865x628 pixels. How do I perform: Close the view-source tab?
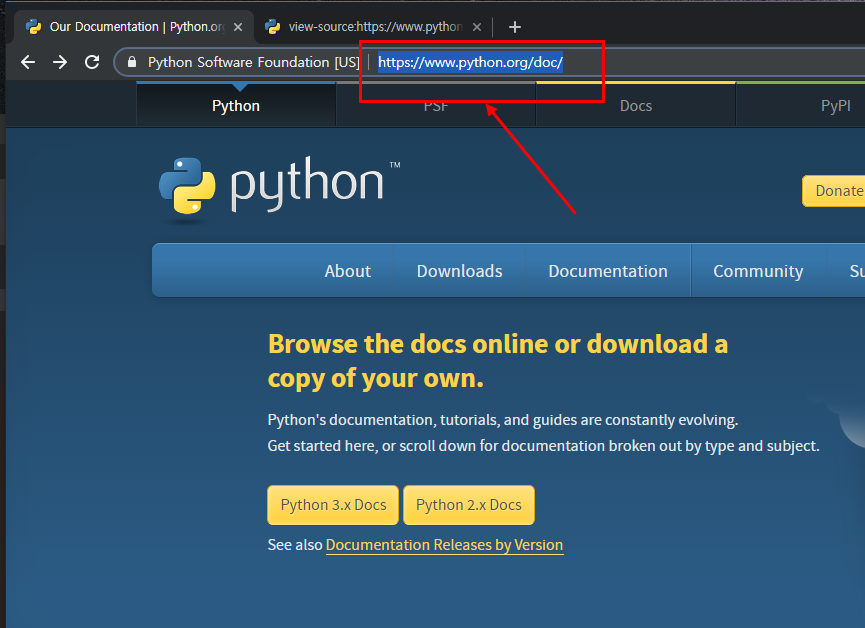pos(477,27)
